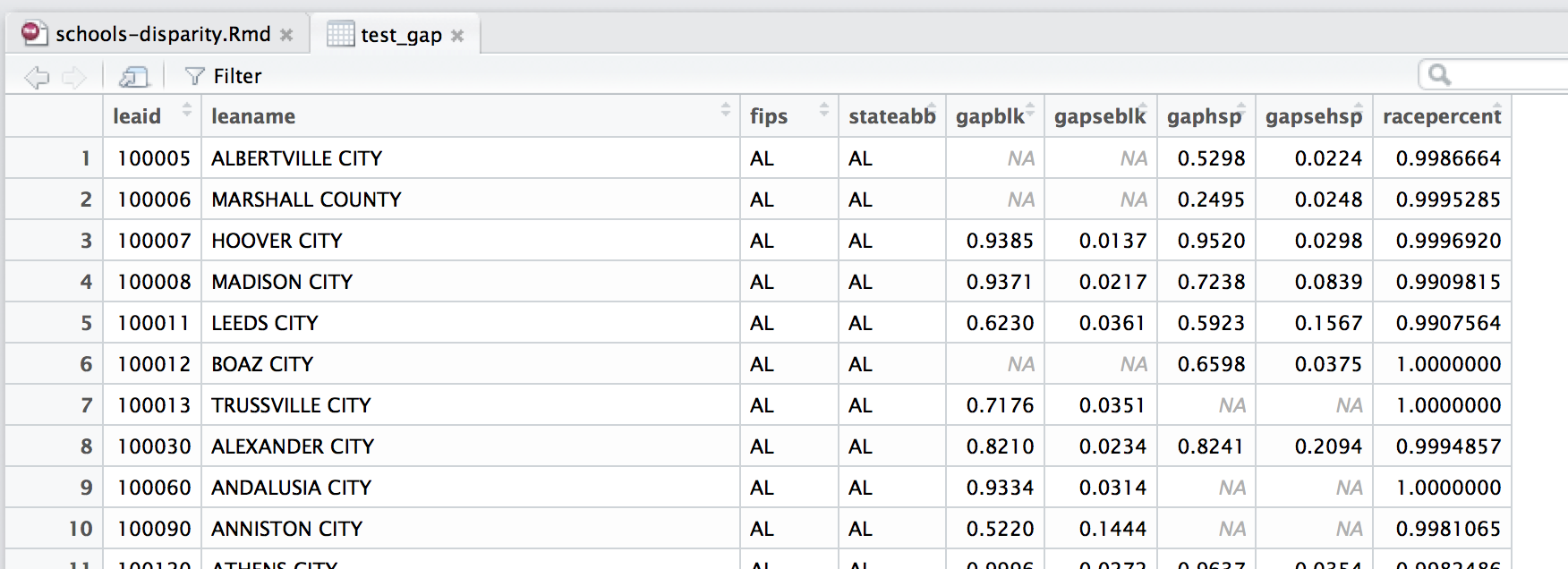Click gapseblk value 0.1444
This screenshot has width=1568, height=569.
click(1112, 529)
